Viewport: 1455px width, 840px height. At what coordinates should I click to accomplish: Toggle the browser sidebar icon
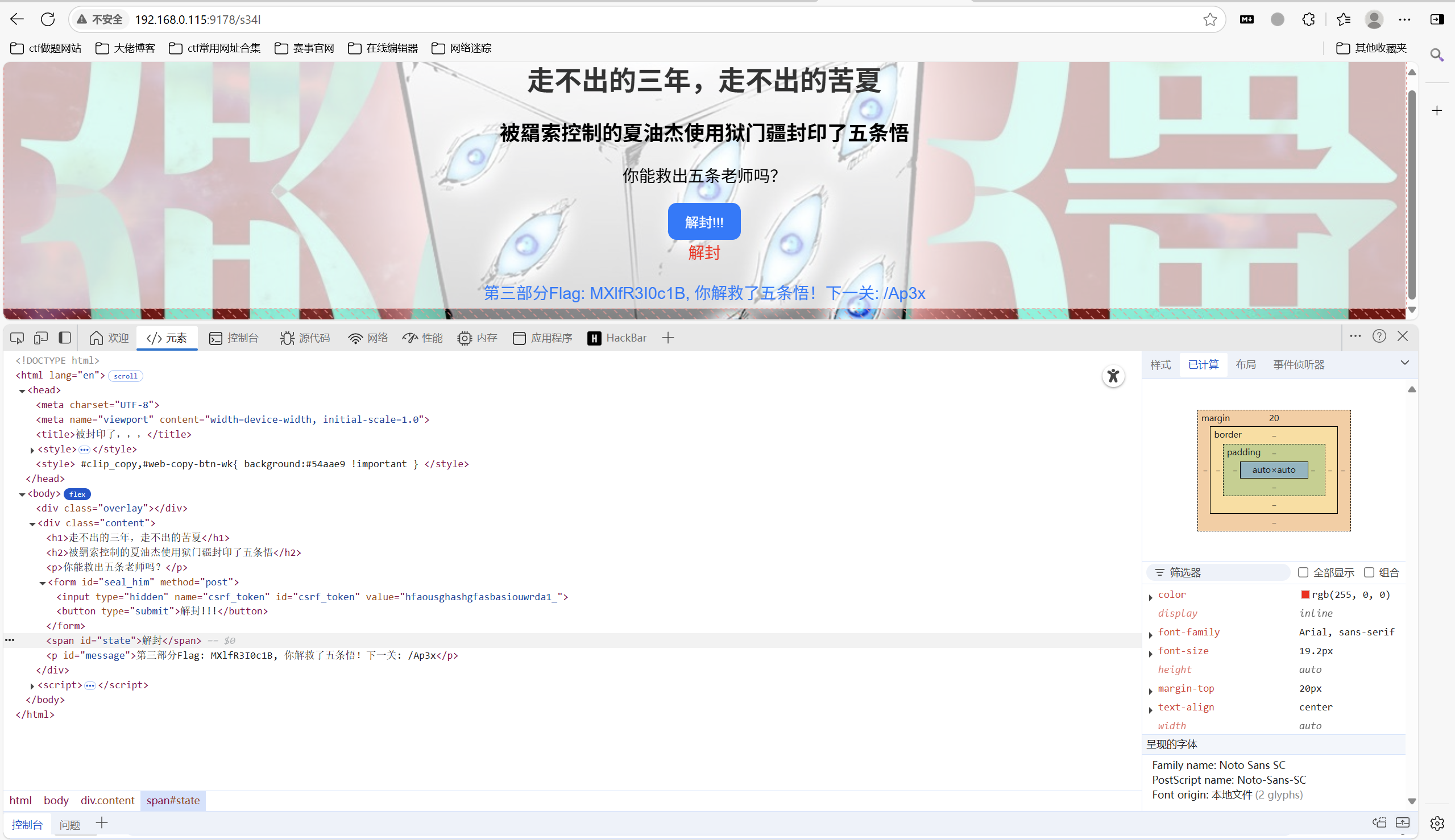tap(1437, 20)
